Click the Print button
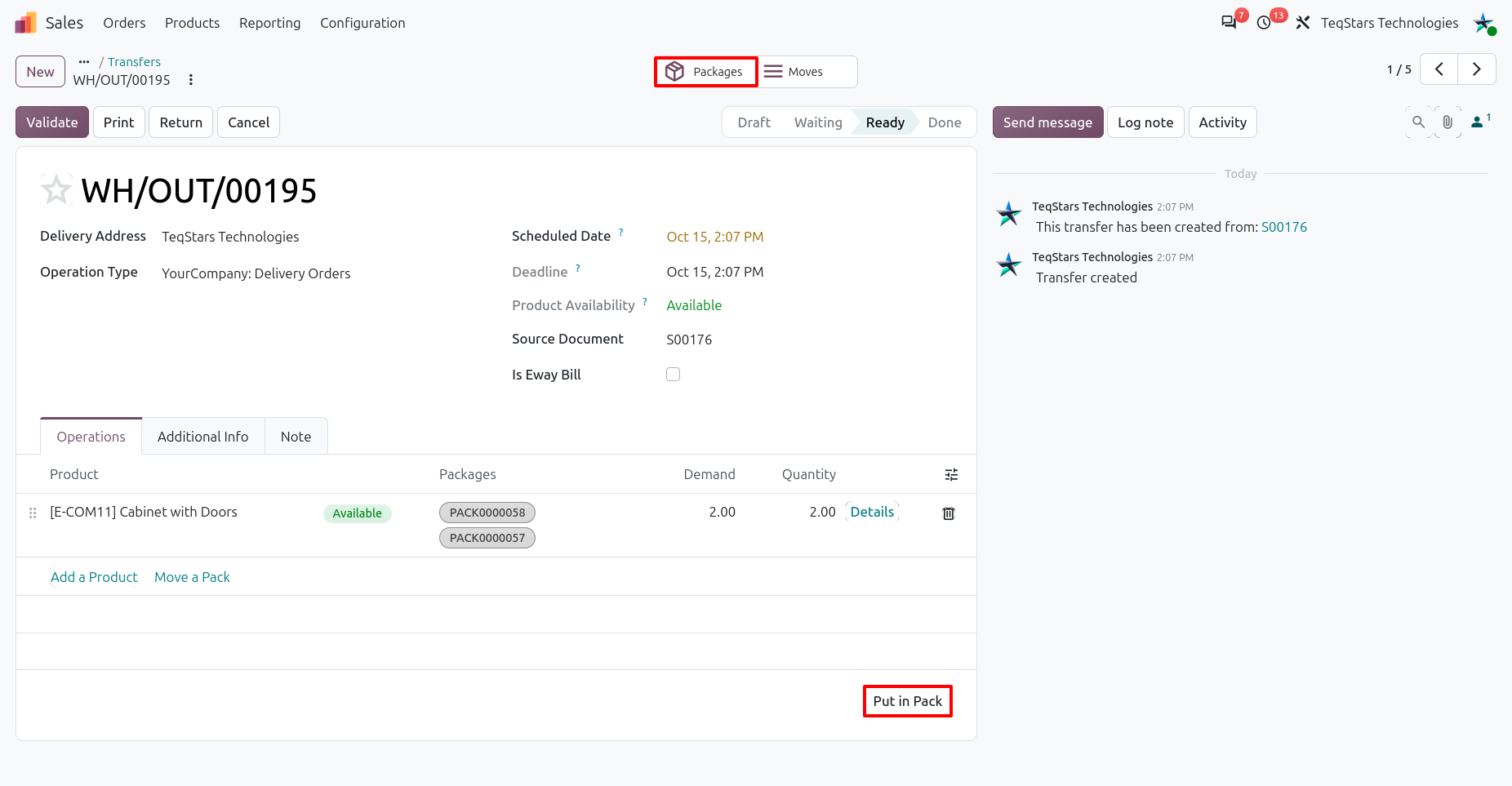 pyautogui.click(x=119, y=122)
